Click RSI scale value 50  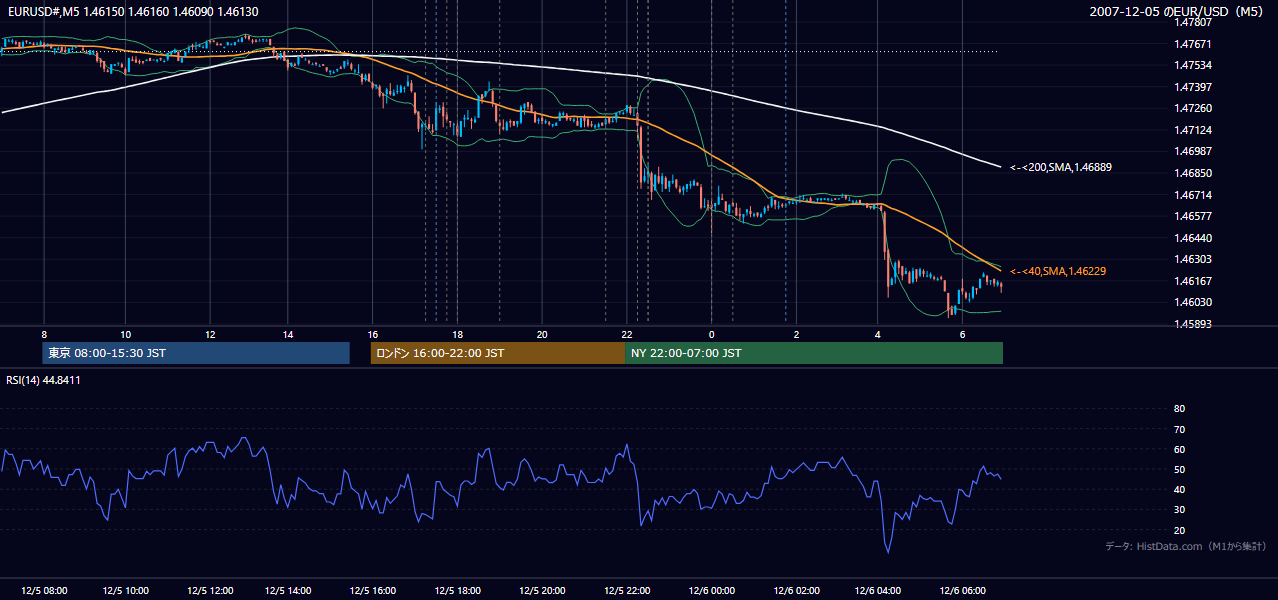[1179, 469]
